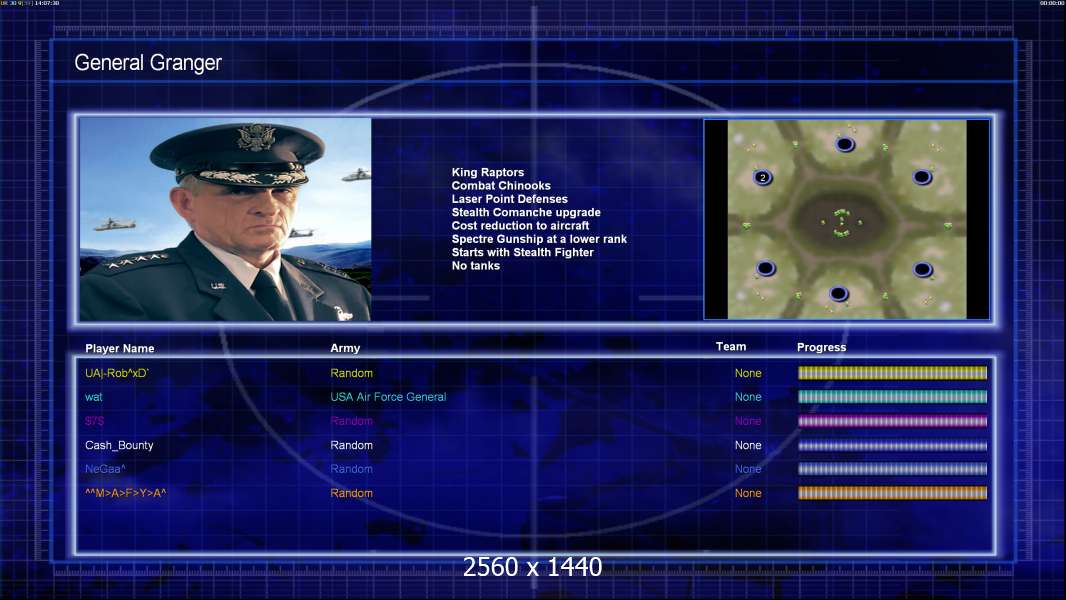Click team "None" in ^^M>A>F>Y>A^ row
This screenshot has height=600, width=1066.
[748, 493]
